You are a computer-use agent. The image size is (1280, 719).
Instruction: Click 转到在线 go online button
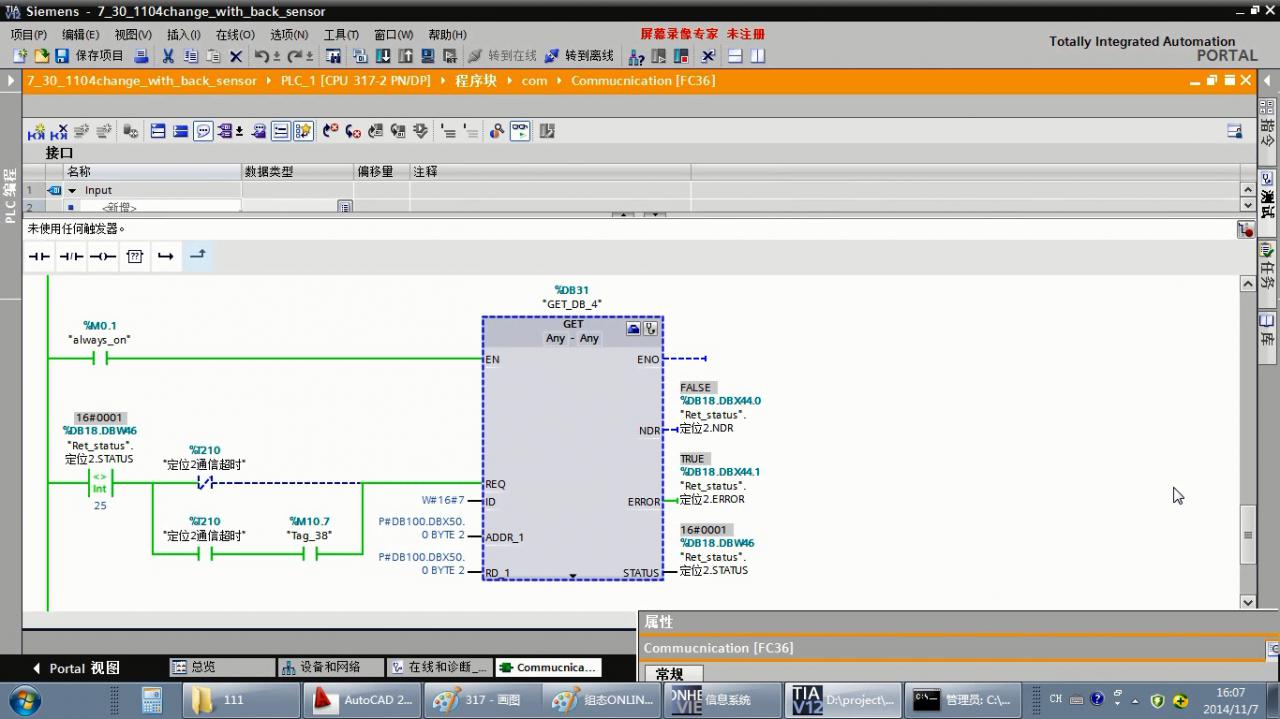(502, 56)
